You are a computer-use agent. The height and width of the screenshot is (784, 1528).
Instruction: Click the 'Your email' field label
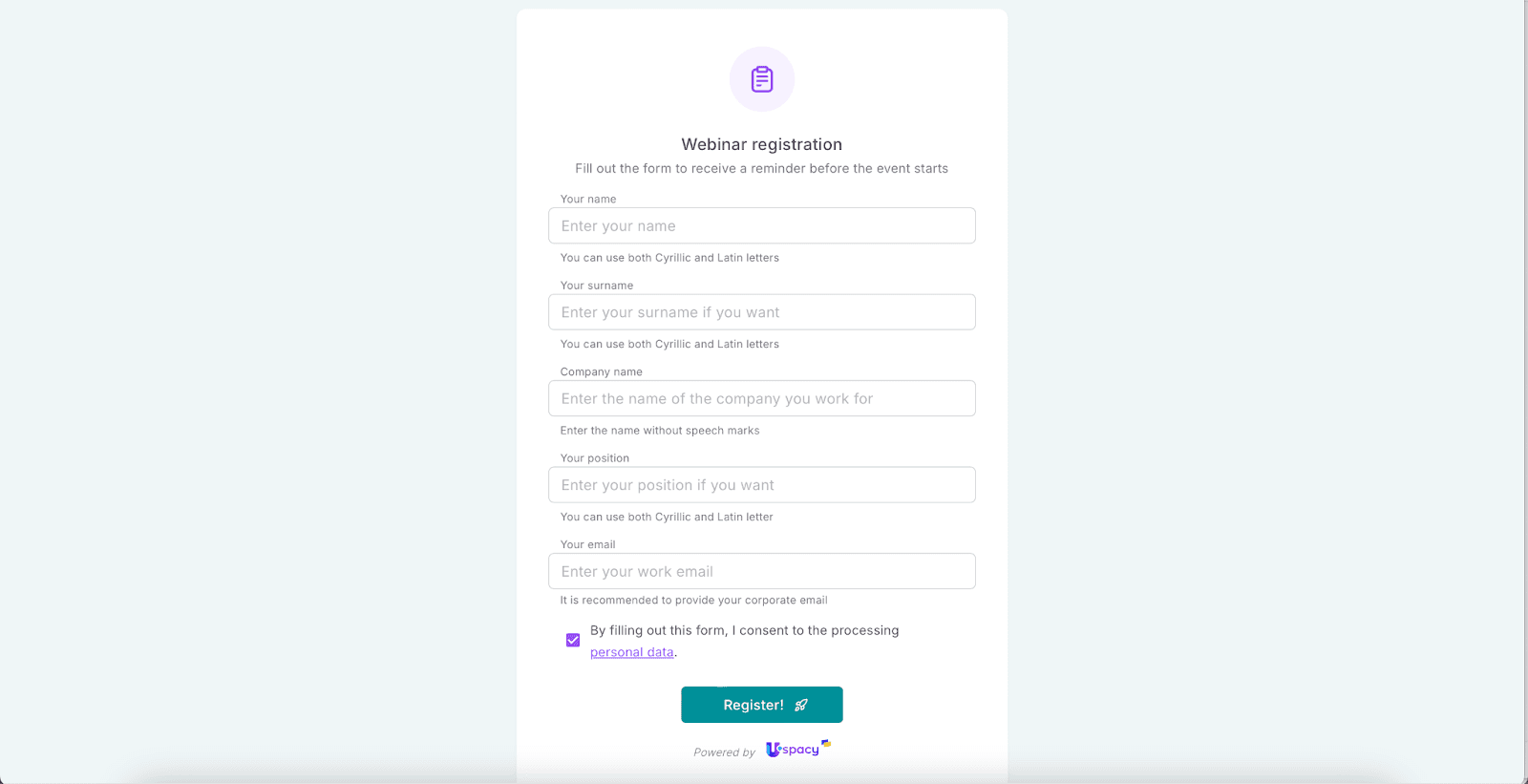click(x=588, y=544)
